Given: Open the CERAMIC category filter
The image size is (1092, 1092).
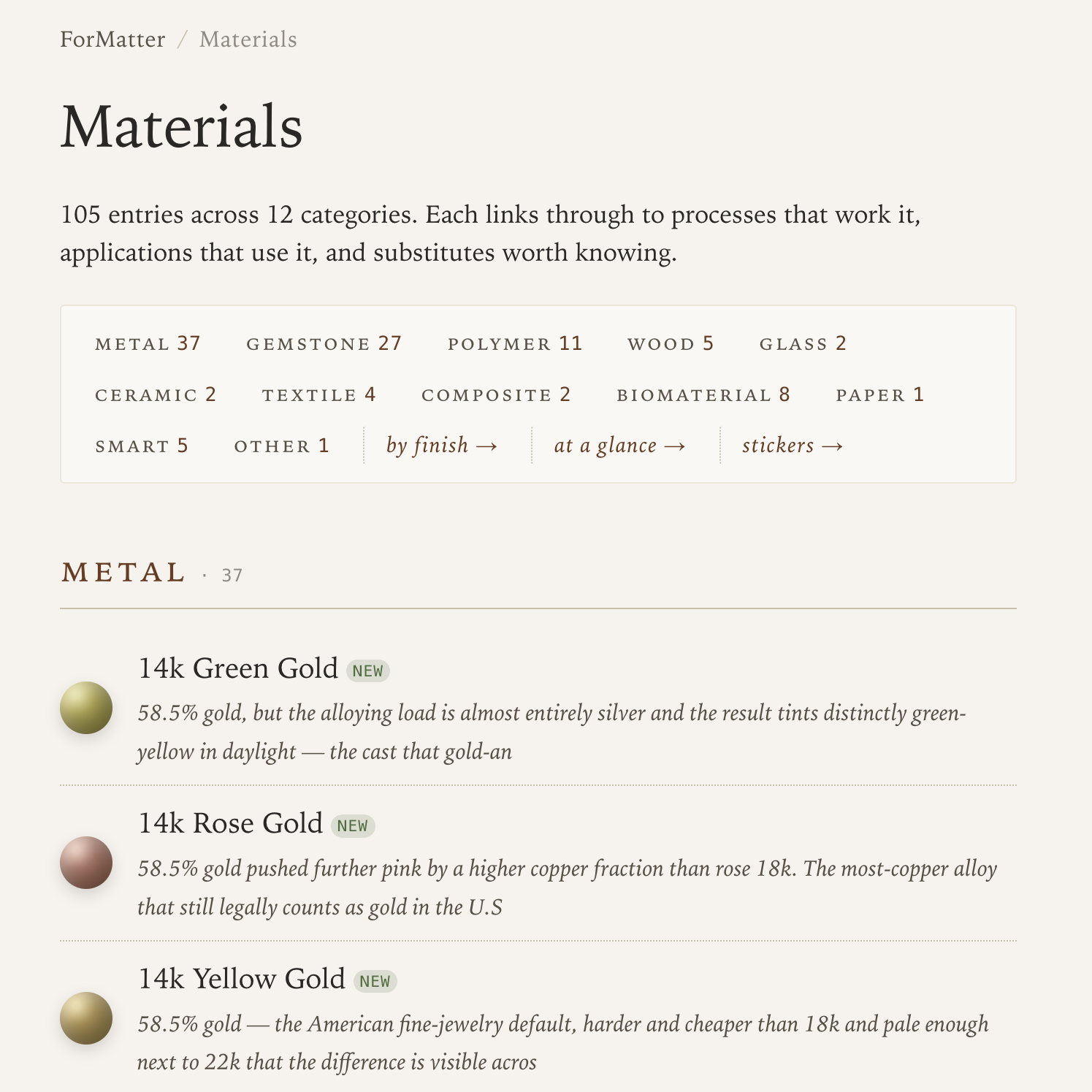Looking at the screenshot, I should (156, 394).
